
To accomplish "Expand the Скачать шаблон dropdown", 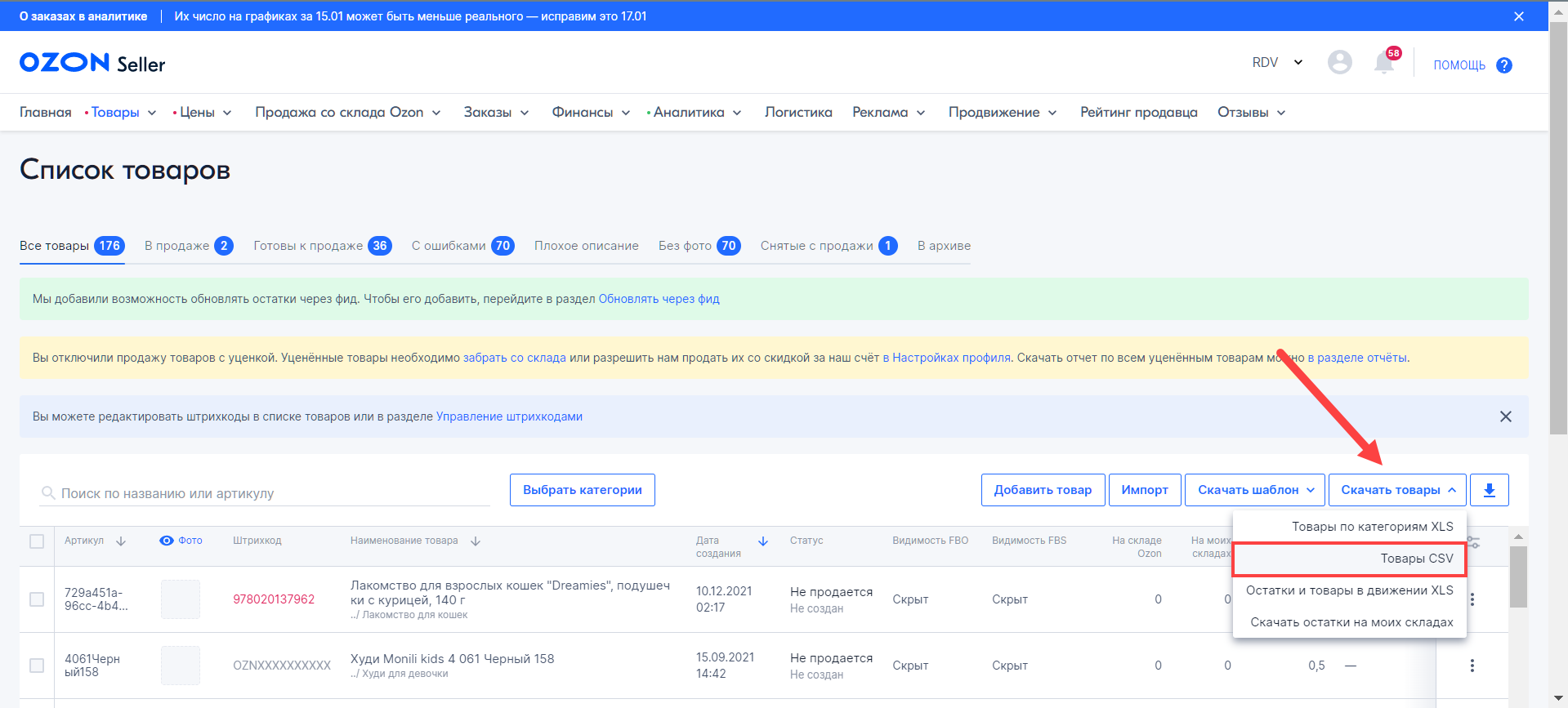I will (x=1255, y=490).
